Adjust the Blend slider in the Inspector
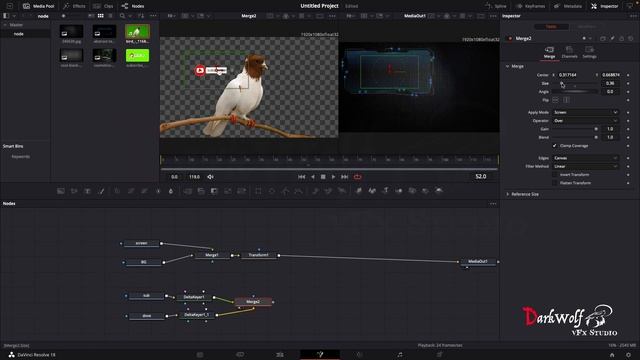The image size is (640, 360). 576,138
